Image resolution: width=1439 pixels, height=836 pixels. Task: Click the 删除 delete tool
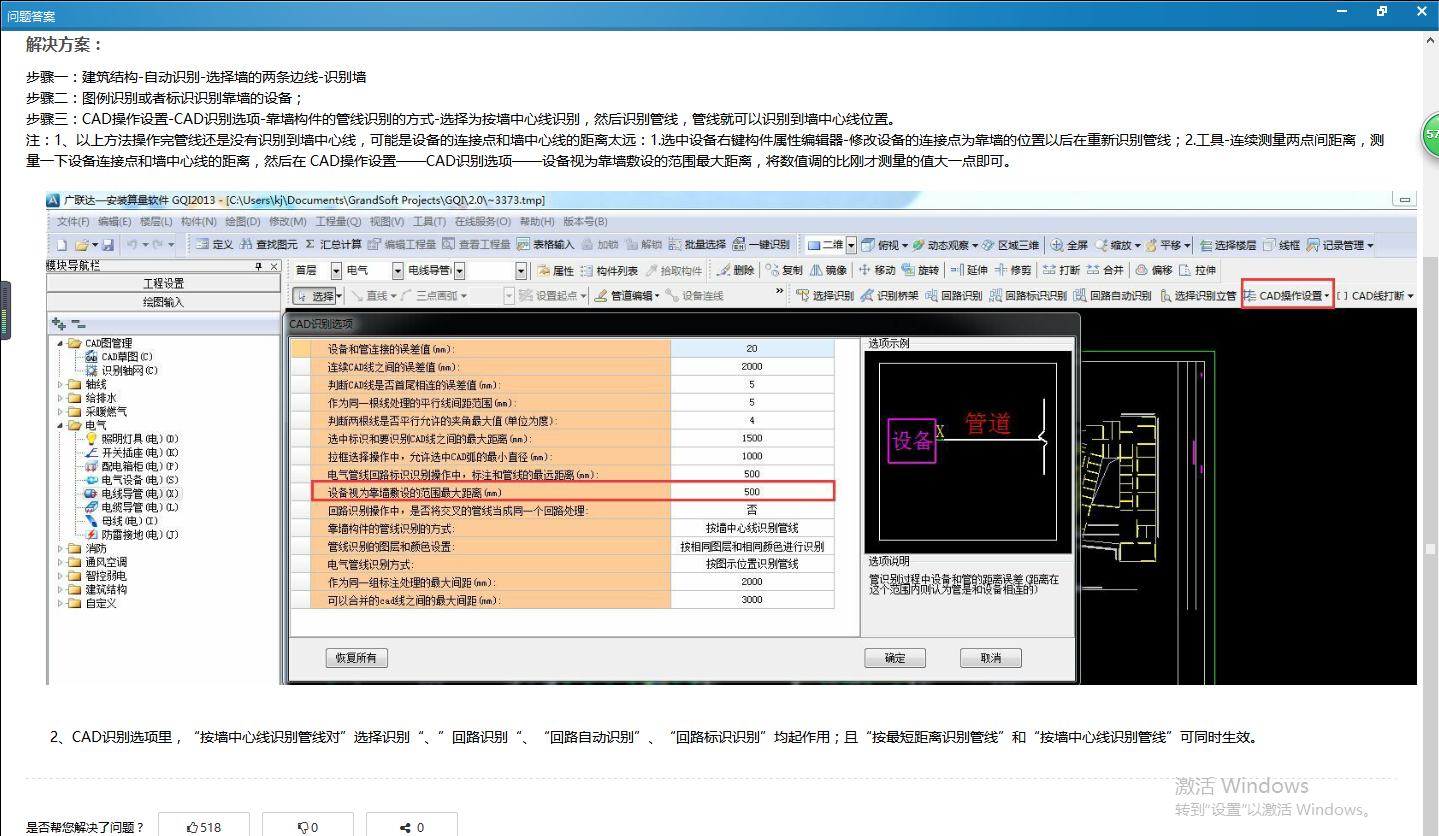[x=736, y=270]
